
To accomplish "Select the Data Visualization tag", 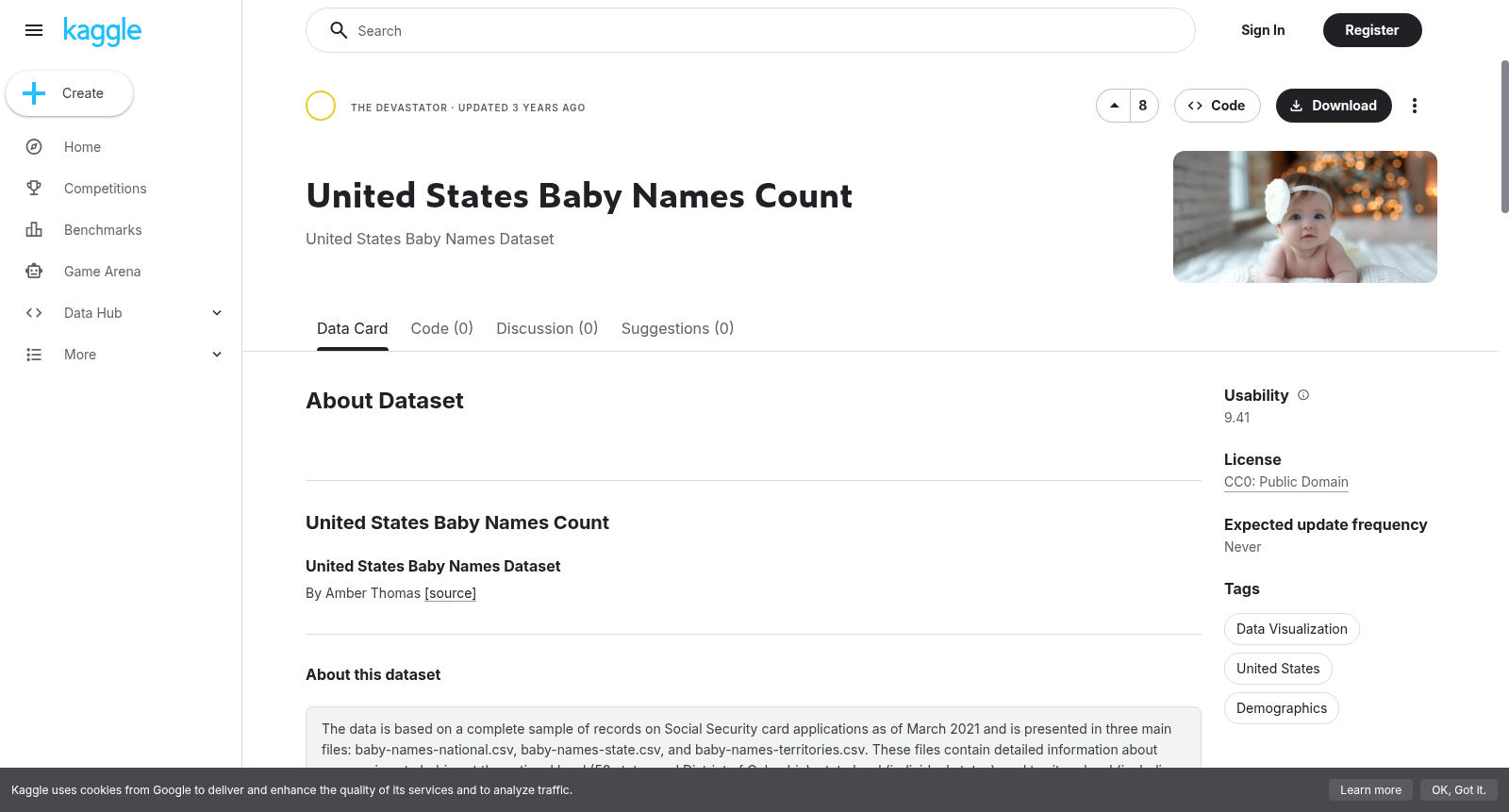I will click(x=1292, y=629).
